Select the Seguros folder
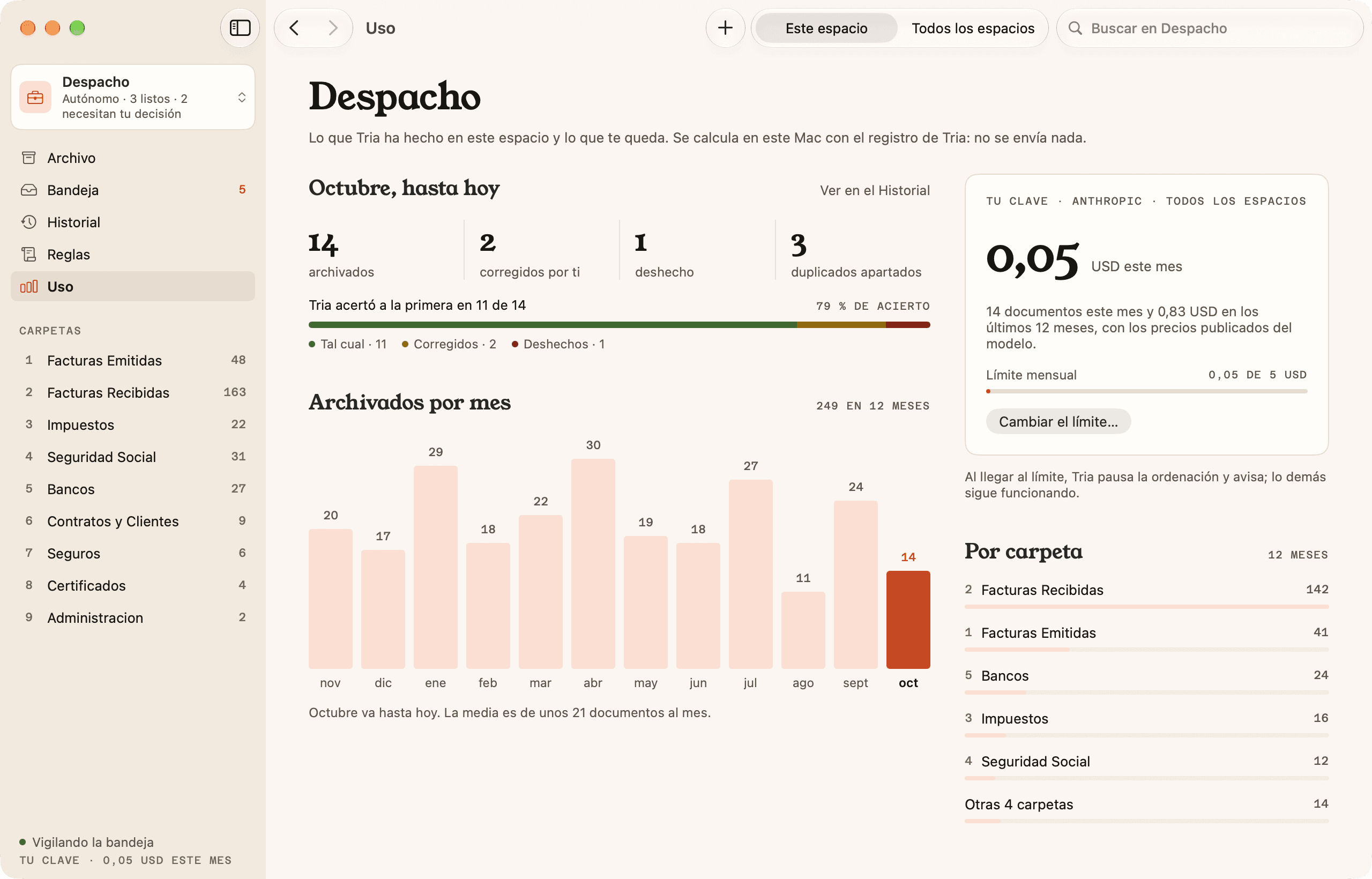1372x879 pixels. [x=133, y=553]
